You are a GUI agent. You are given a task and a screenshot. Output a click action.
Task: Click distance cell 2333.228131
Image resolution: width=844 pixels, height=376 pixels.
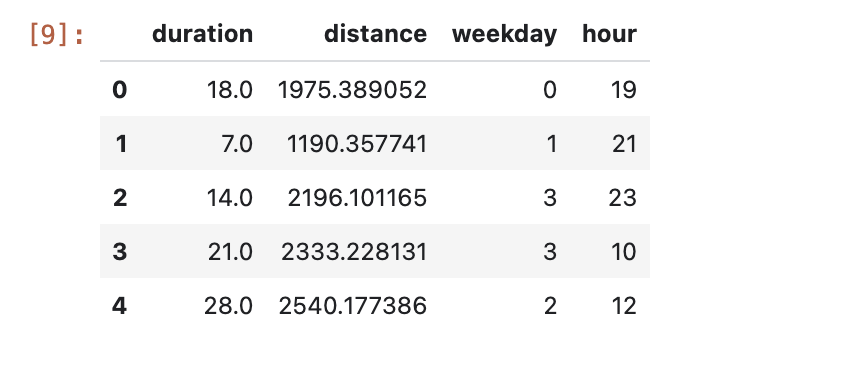point(354,252)
